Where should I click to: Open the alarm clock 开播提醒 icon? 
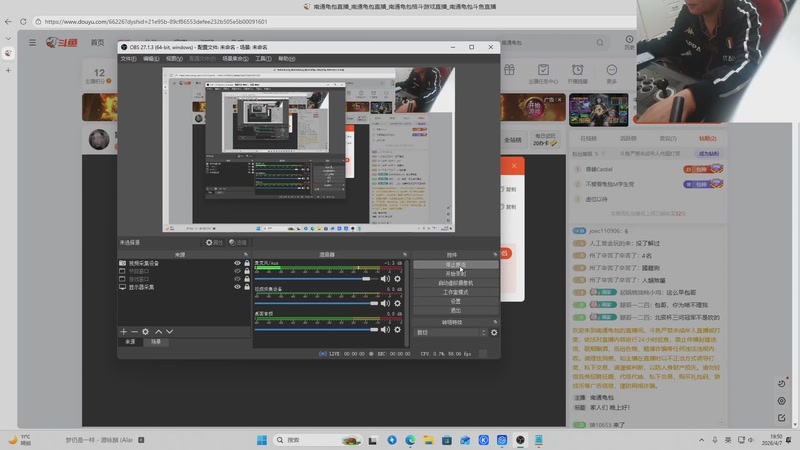tap(578, 73)
